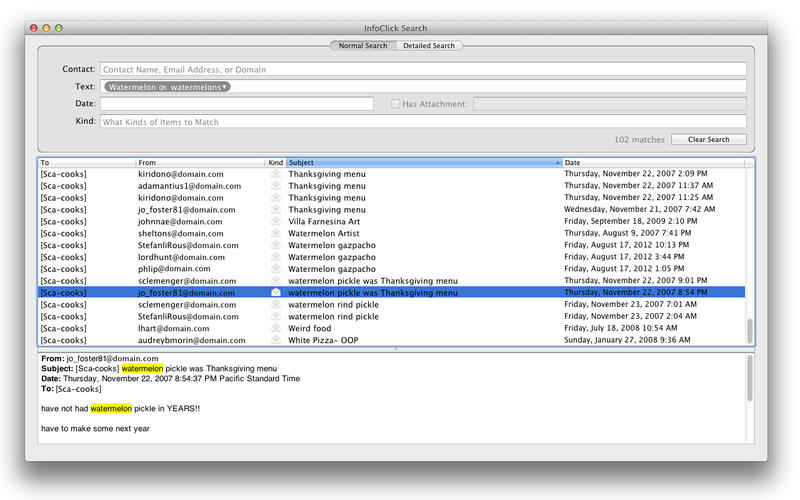Click the mail icon for lordhunt's Watermelon gazpacho

click(x=275, y=257)
